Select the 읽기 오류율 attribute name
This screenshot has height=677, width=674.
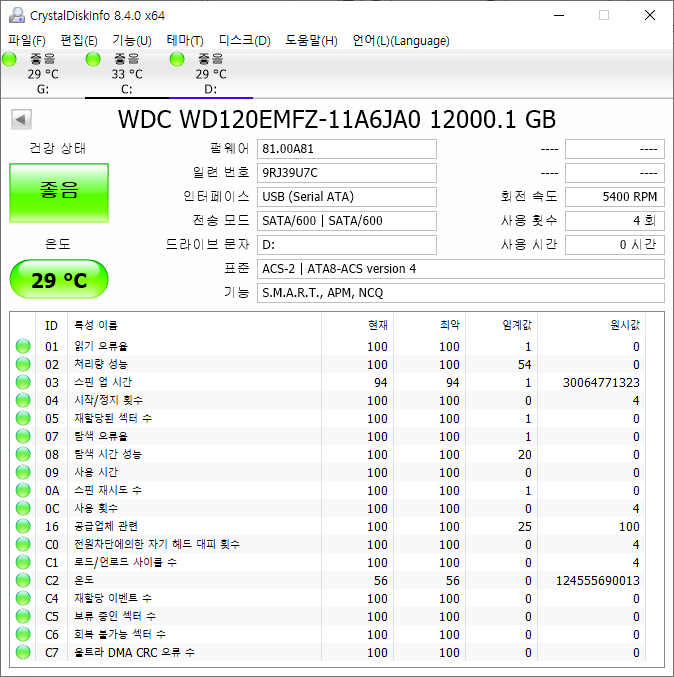(x=101, y=346)
